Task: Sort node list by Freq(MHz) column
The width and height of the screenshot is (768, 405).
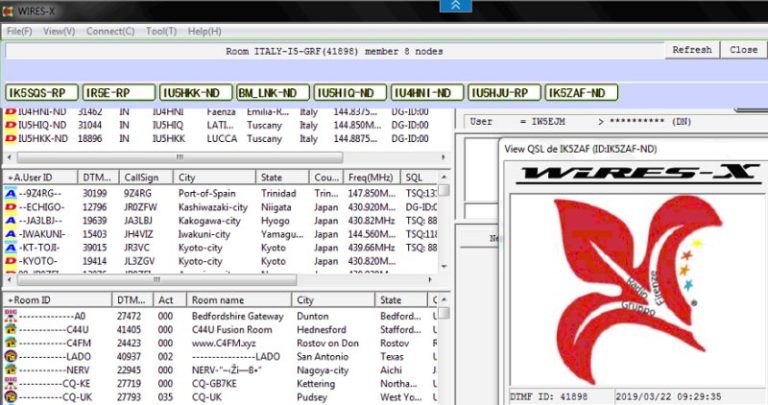Action: [x=372, y=177]
